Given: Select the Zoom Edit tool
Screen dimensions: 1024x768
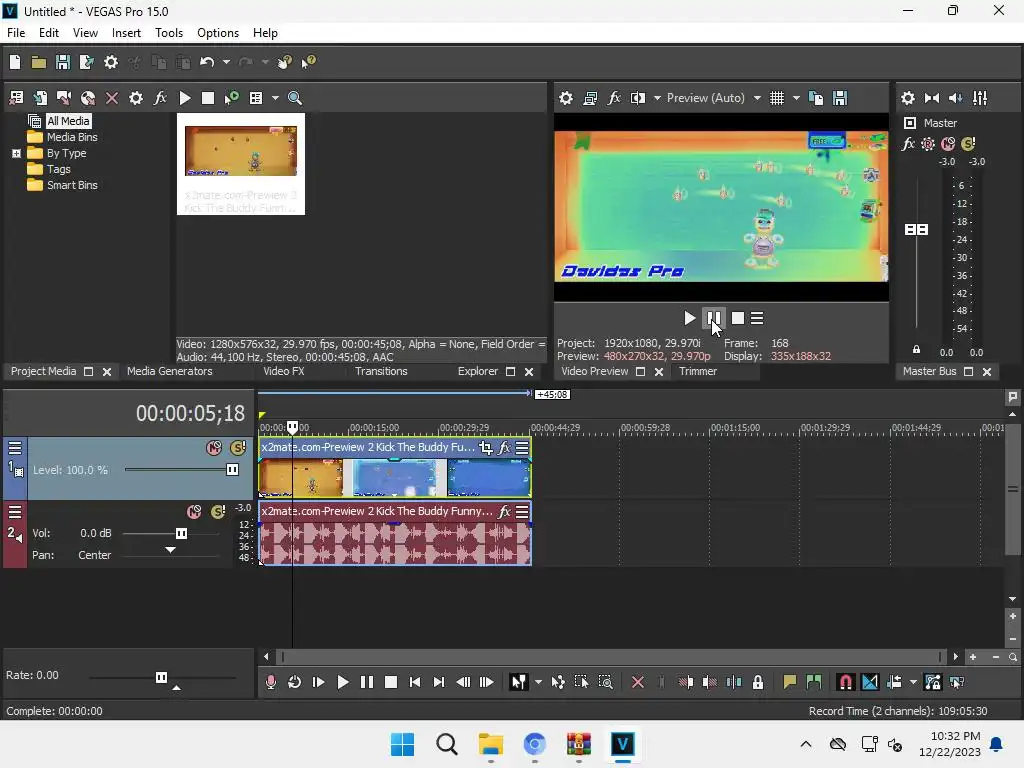Looking at the screenshot, I should click(605, 682).
